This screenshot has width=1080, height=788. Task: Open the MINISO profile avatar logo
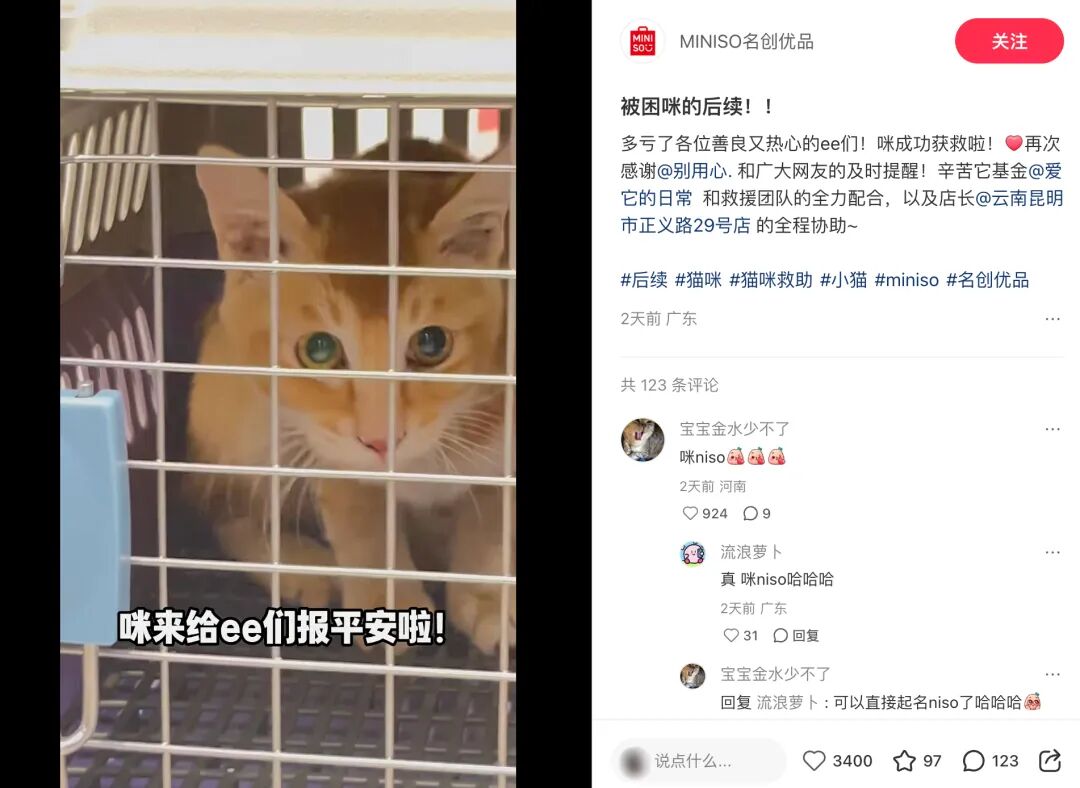643,41
